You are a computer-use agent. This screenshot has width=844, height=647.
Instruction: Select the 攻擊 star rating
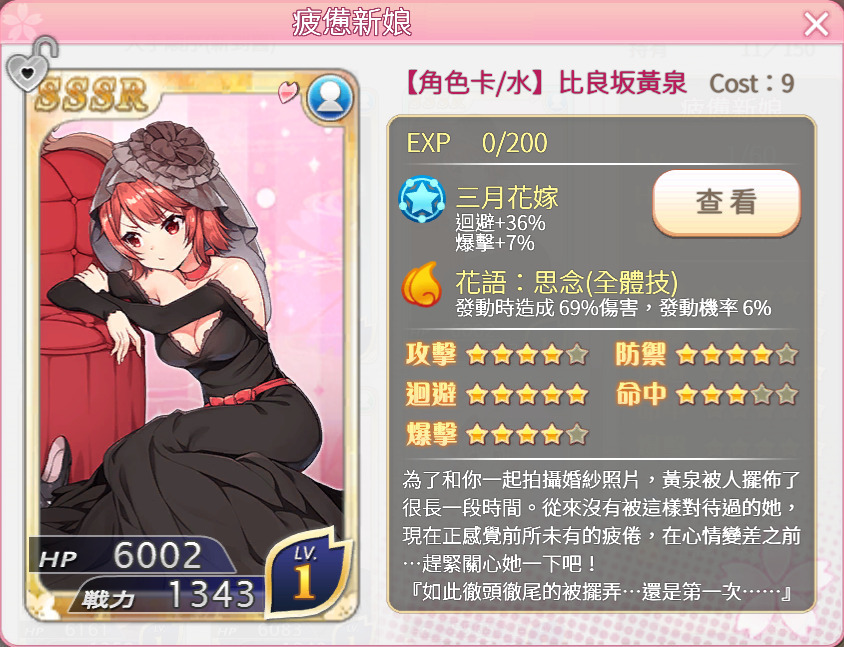click(526, 355)
